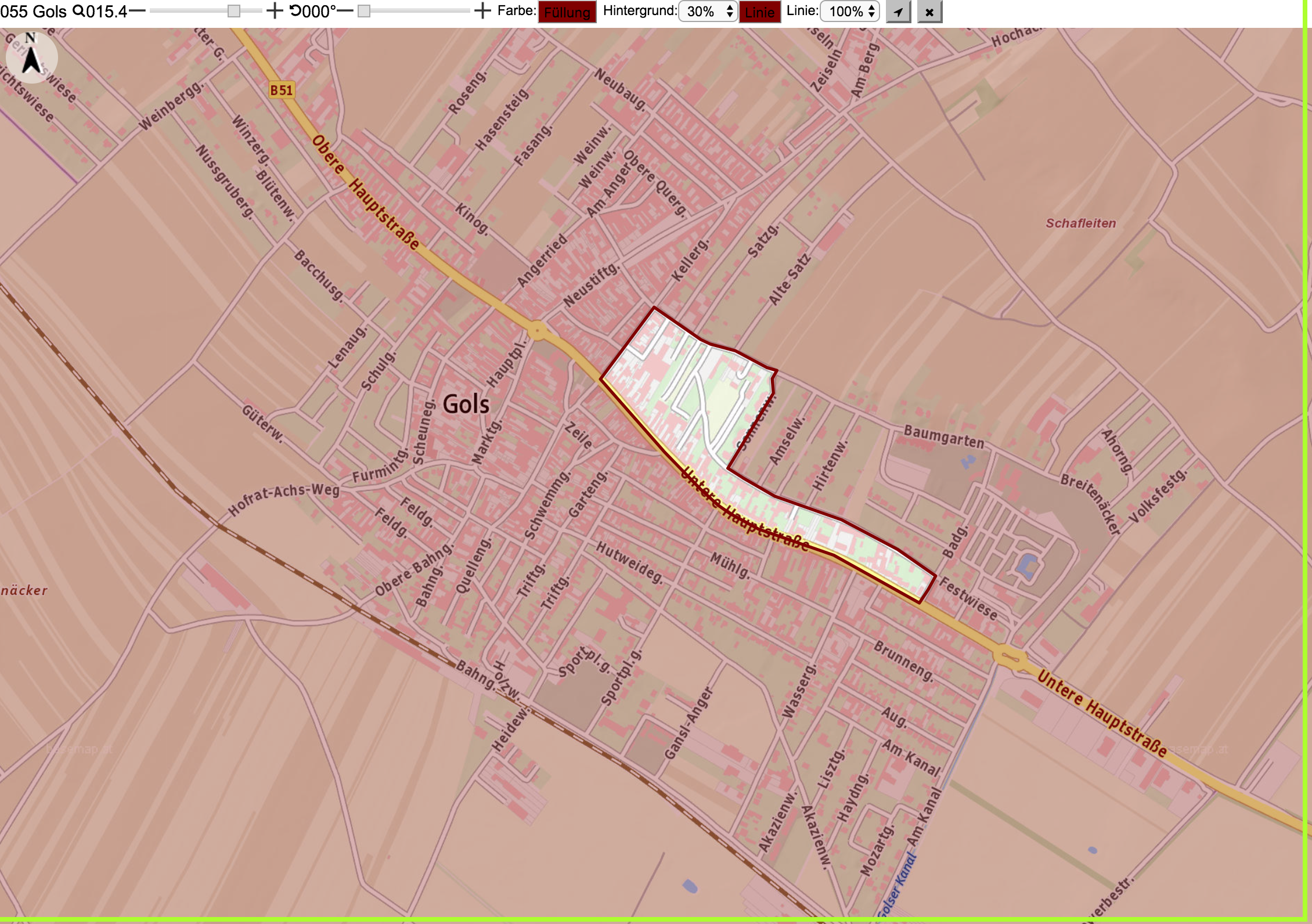Screen dimensions: 1312x924
Task: Click the north compass arrow icon
Action: 31,57
